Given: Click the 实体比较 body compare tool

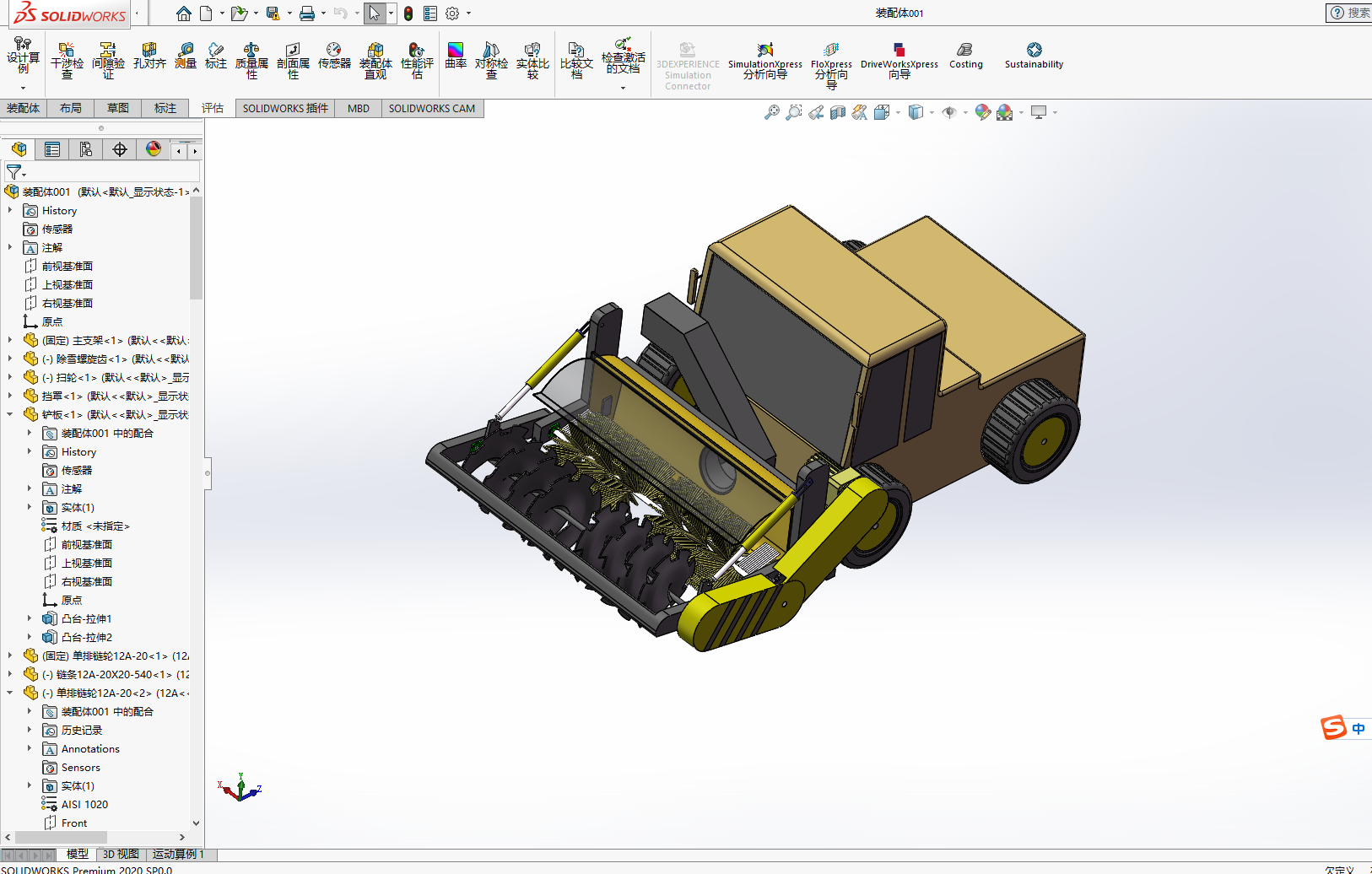Looking at the screenshot, I should coord(532,61).
